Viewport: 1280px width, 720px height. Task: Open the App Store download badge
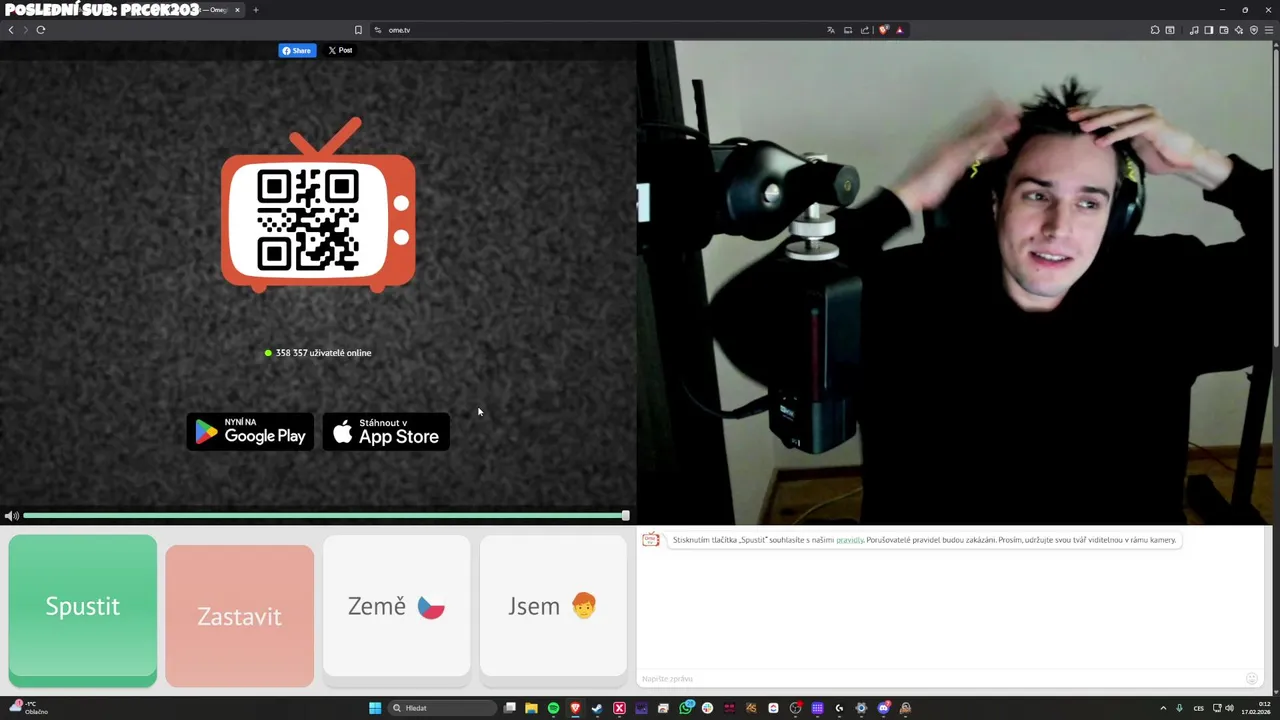click(x=386, y=431)
